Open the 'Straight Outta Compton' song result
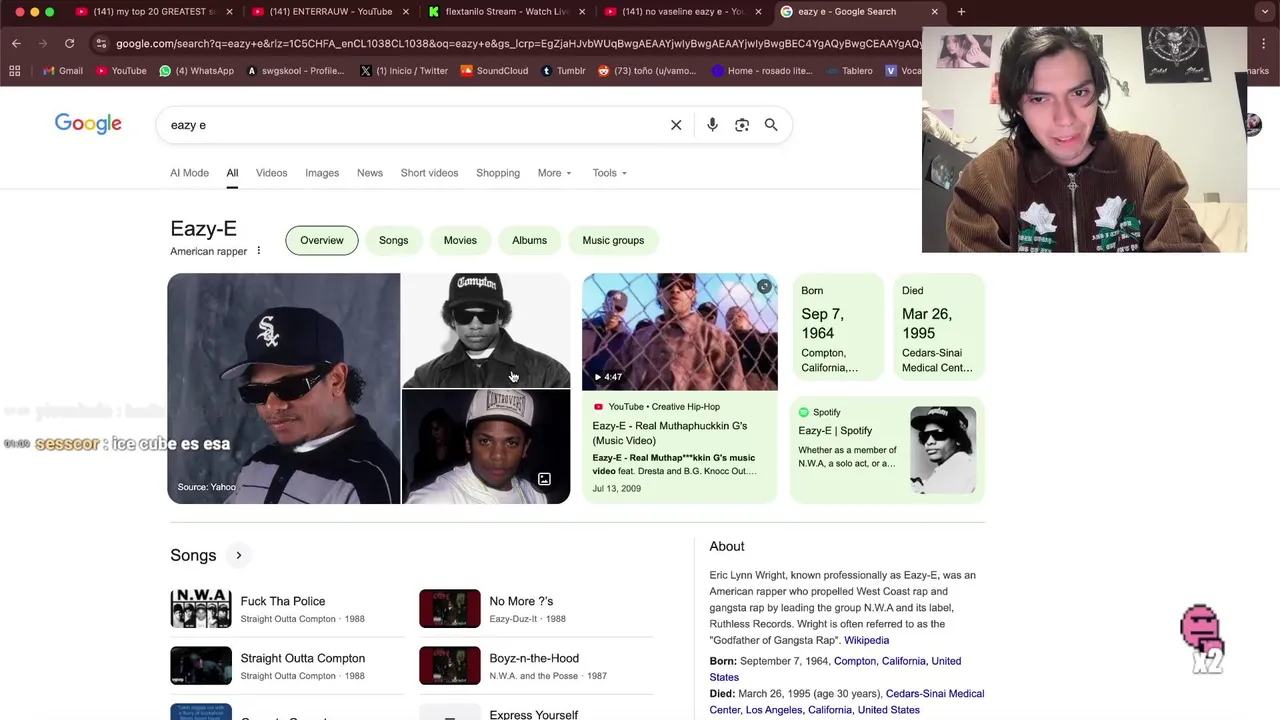The width and height of the screenshot is (1280, 720). pos(287,666)
